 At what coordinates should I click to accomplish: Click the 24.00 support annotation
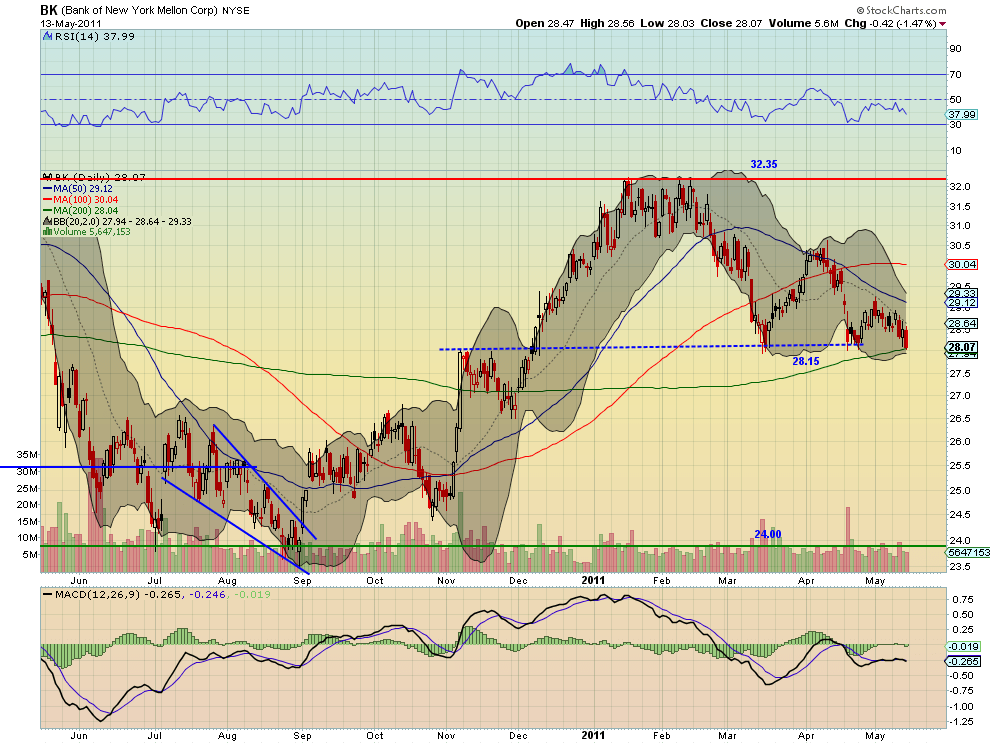768,534
